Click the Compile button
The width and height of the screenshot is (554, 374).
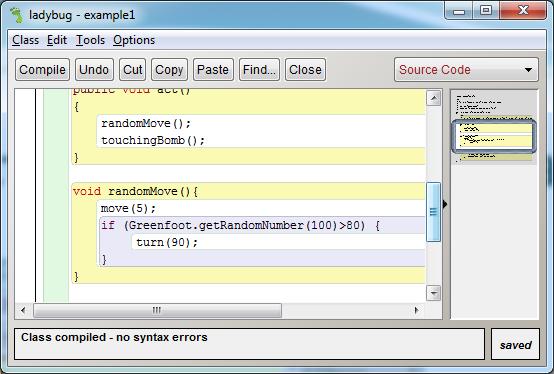[42, 70]
